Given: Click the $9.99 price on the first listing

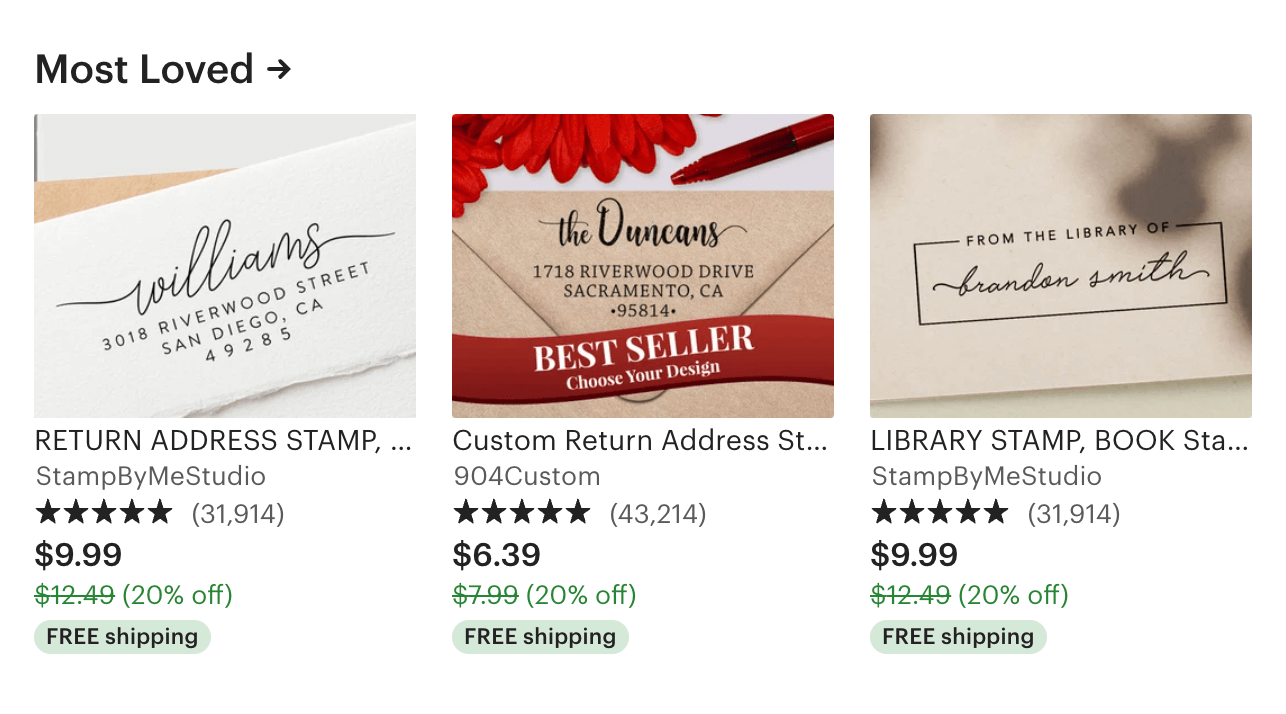Looking at the screenshot, I should click(78, 555).
